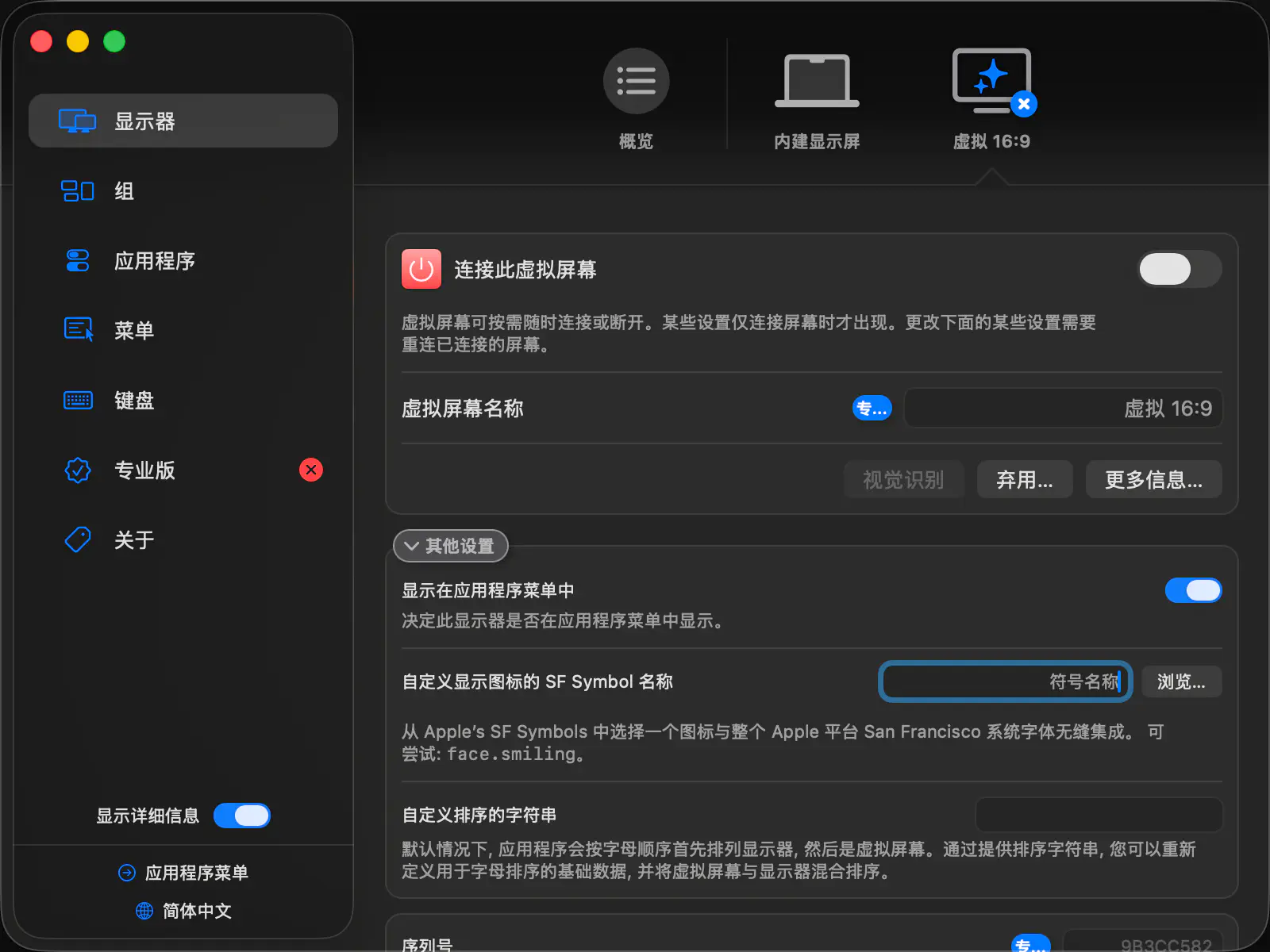Viewport: 1270px width, 952px height.
Task: Click the 弃用... button
Action: pyautogui.click(x=1024, y=480)
